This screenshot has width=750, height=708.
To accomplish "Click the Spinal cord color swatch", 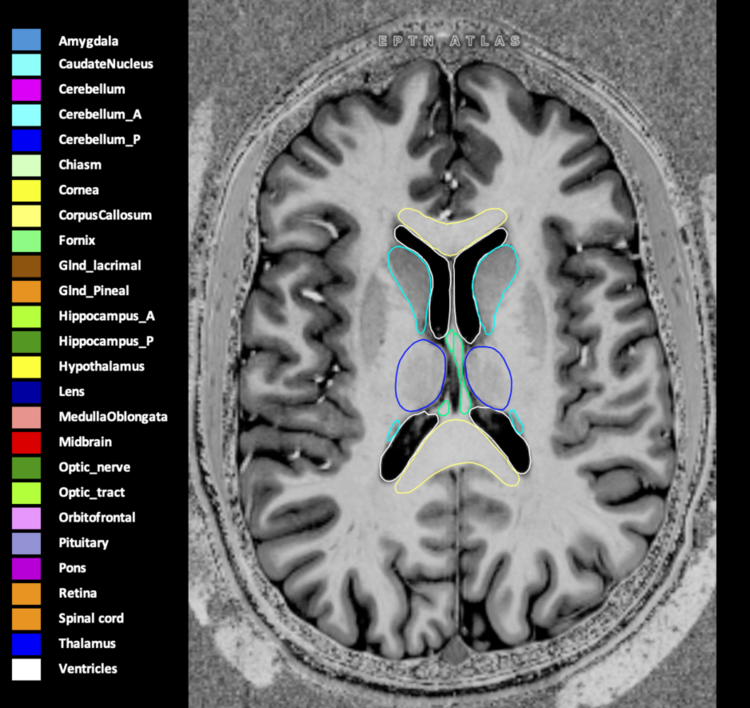I will pyautogui.click(x=26, y=619).
